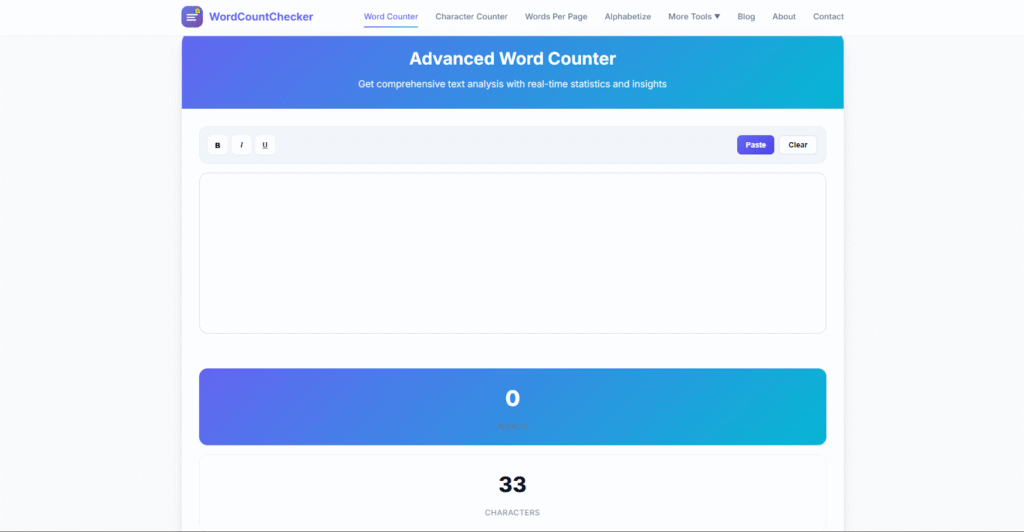This screenshot has width=1024, height=532.
Task: Click the Characters count card showing 33
Action: pos(512,492)
